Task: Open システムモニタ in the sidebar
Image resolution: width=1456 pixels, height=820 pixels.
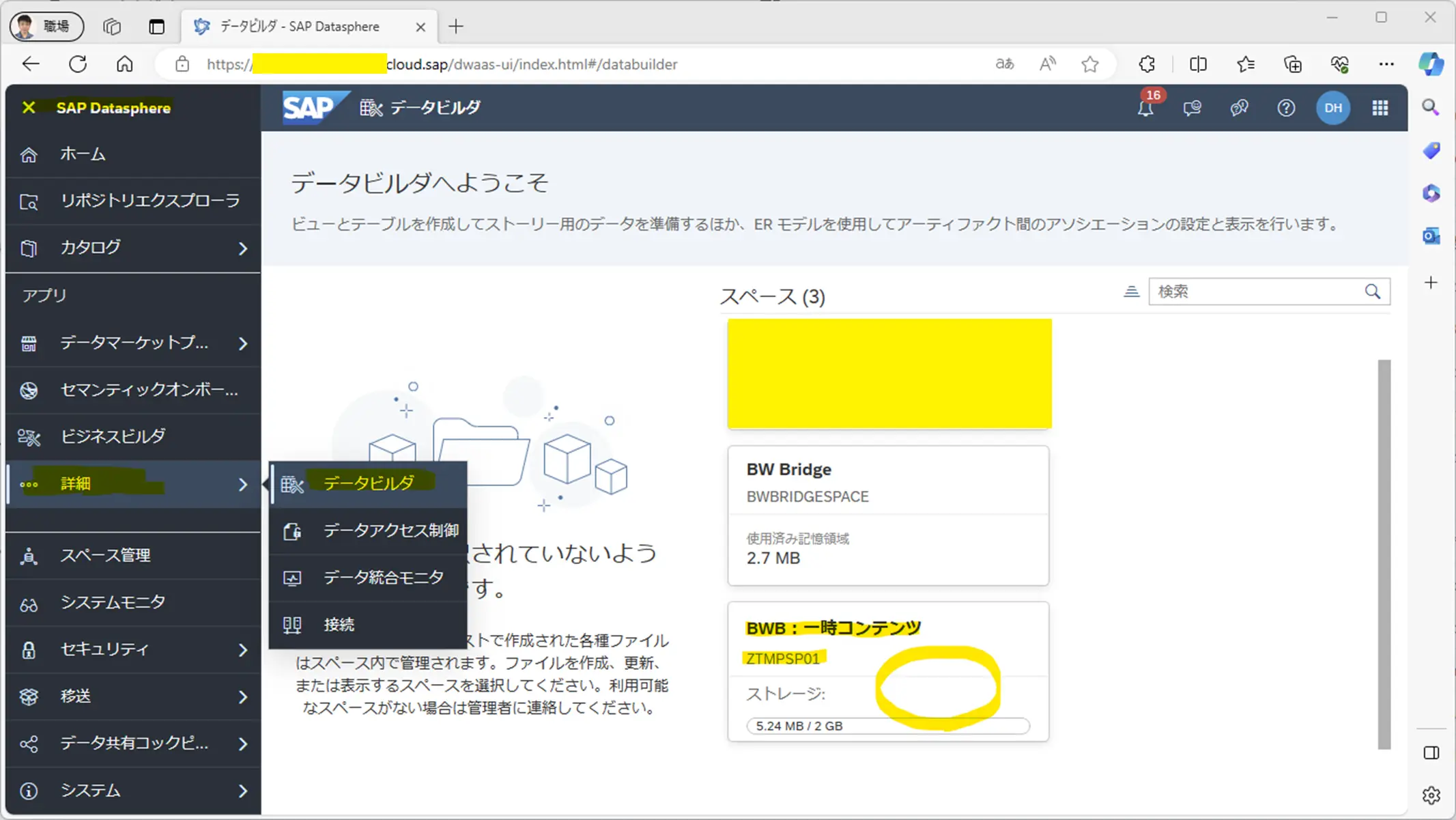Action: click(133, 603)
